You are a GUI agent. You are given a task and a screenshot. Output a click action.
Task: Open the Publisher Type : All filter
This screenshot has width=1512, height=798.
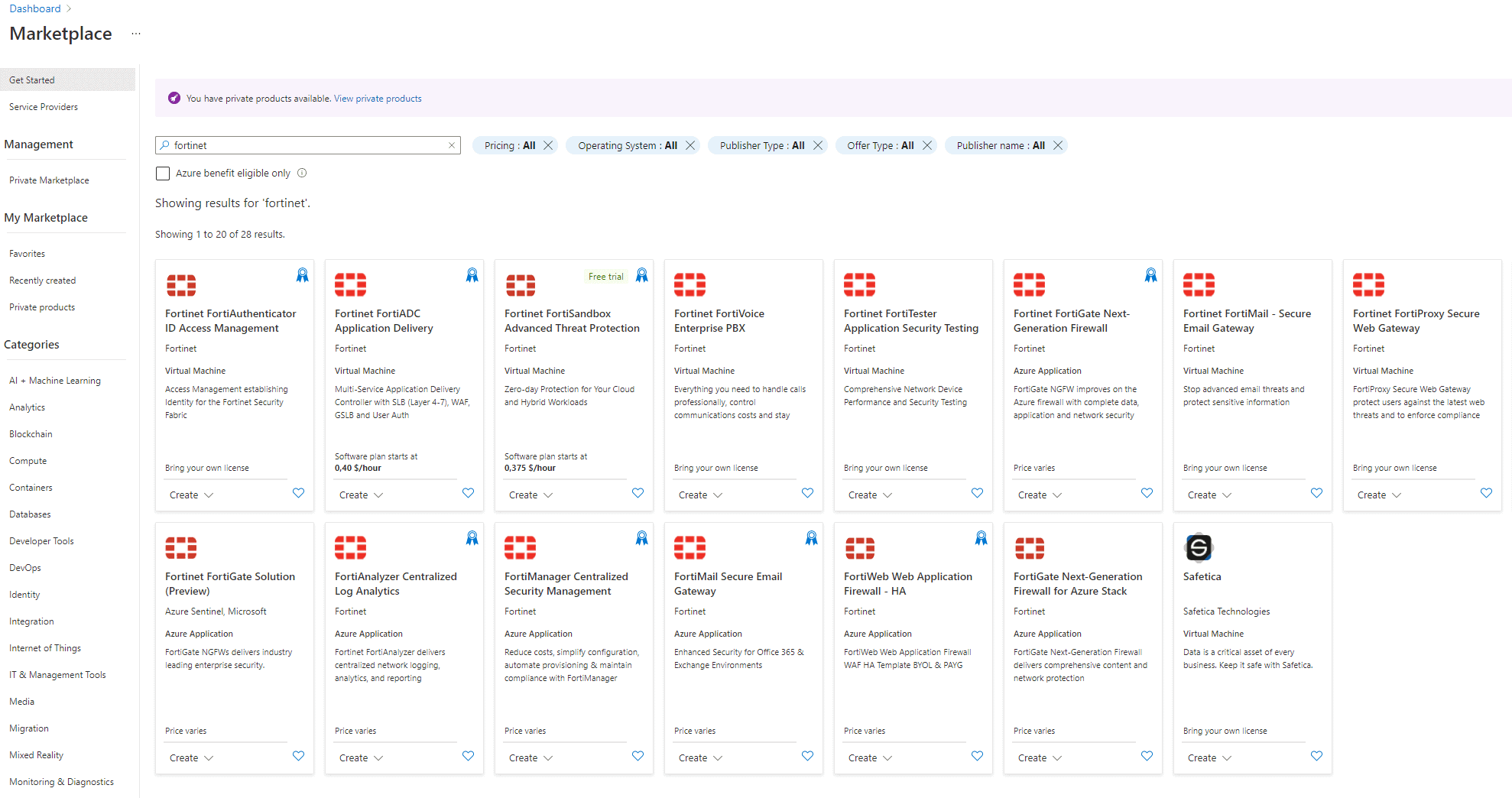[x=762, y=145]
